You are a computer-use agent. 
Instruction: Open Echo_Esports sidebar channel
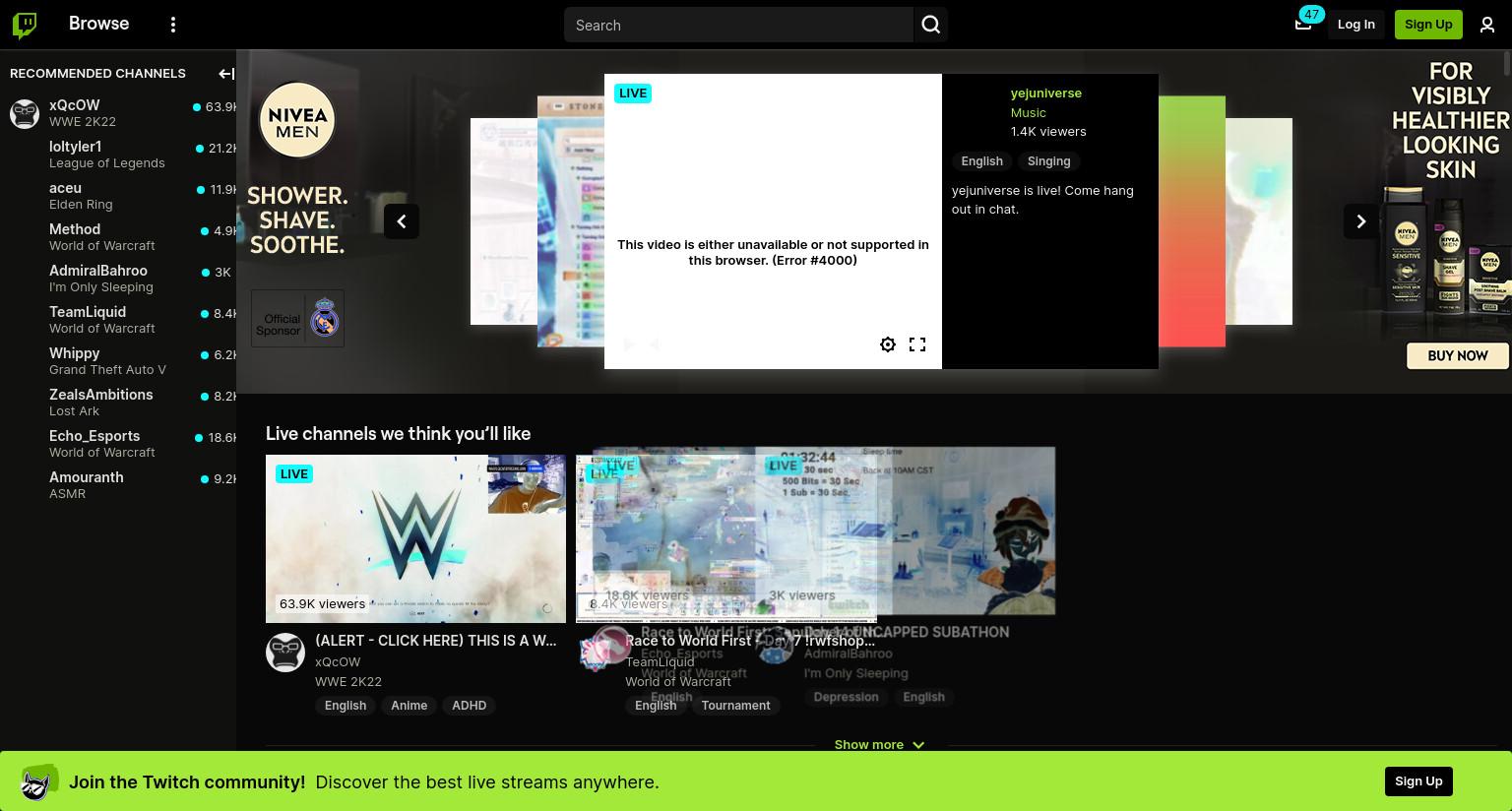[x=118, y=444]
